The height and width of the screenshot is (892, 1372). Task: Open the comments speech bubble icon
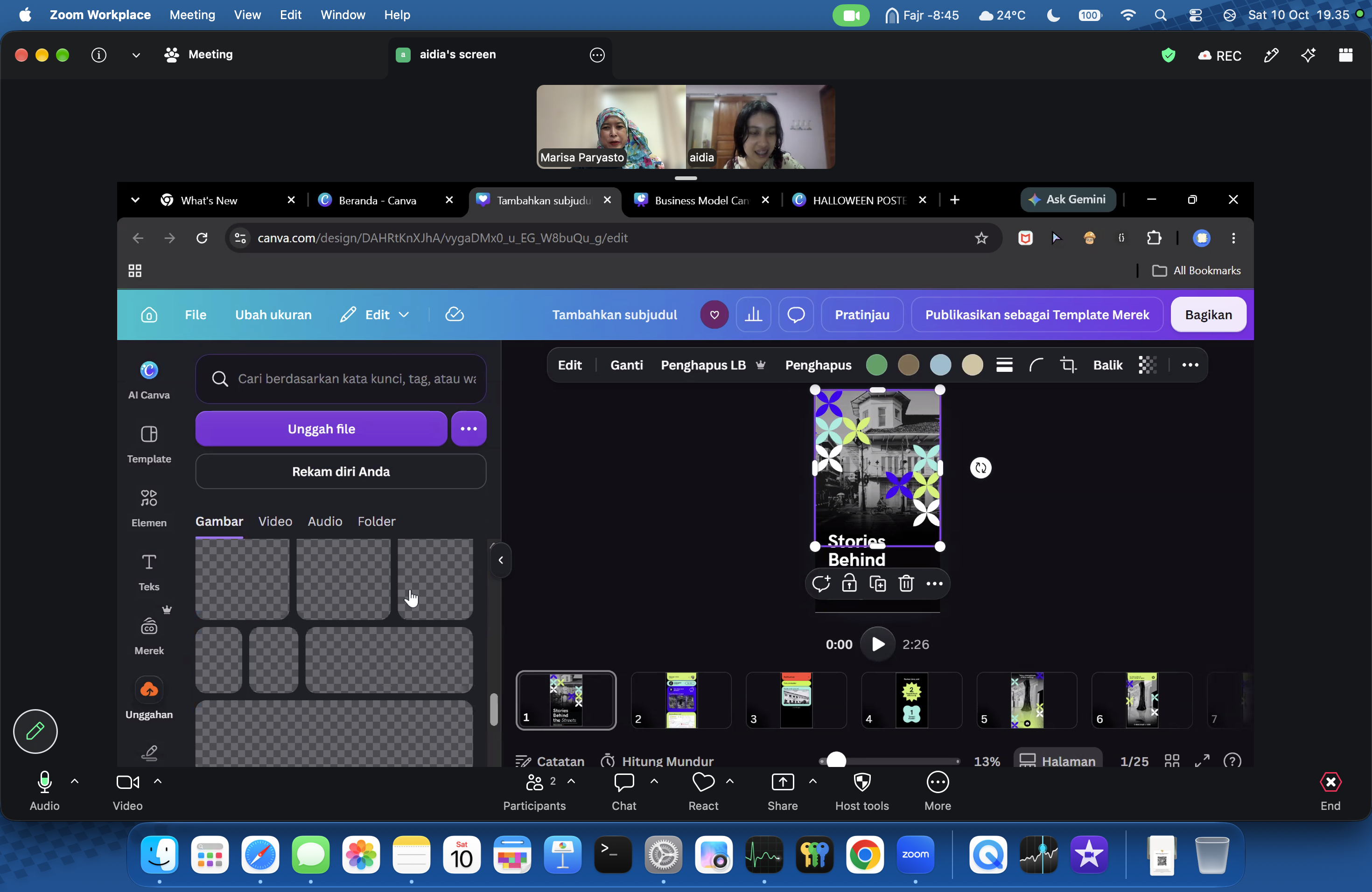[x=796, y=314]
